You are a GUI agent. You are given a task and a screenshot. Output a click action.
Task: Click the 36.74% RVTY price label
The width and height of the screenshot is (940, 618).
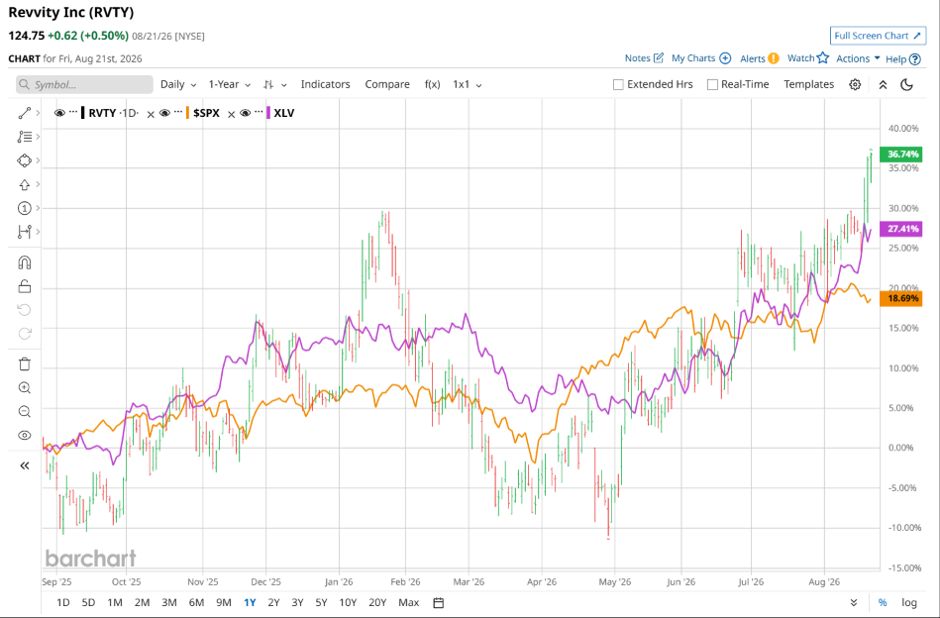click(x=901, y=154)
